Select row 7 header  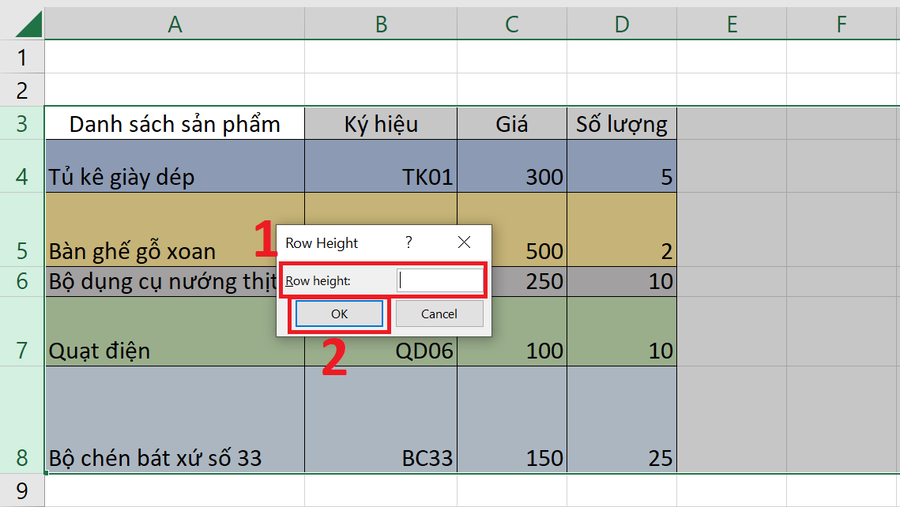(22, 331)
